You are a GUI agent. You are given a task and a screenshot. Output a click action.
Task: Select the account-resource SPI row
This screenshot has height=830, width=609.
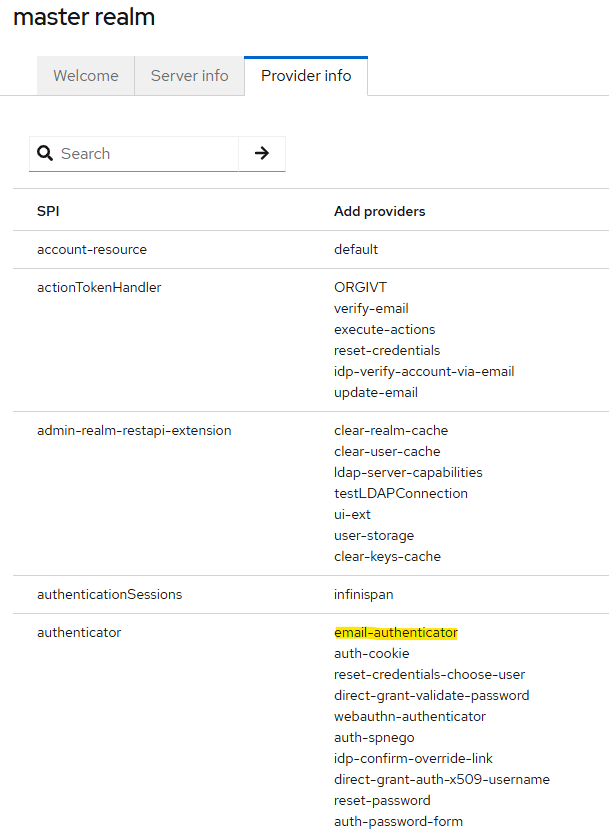point(92,249)
